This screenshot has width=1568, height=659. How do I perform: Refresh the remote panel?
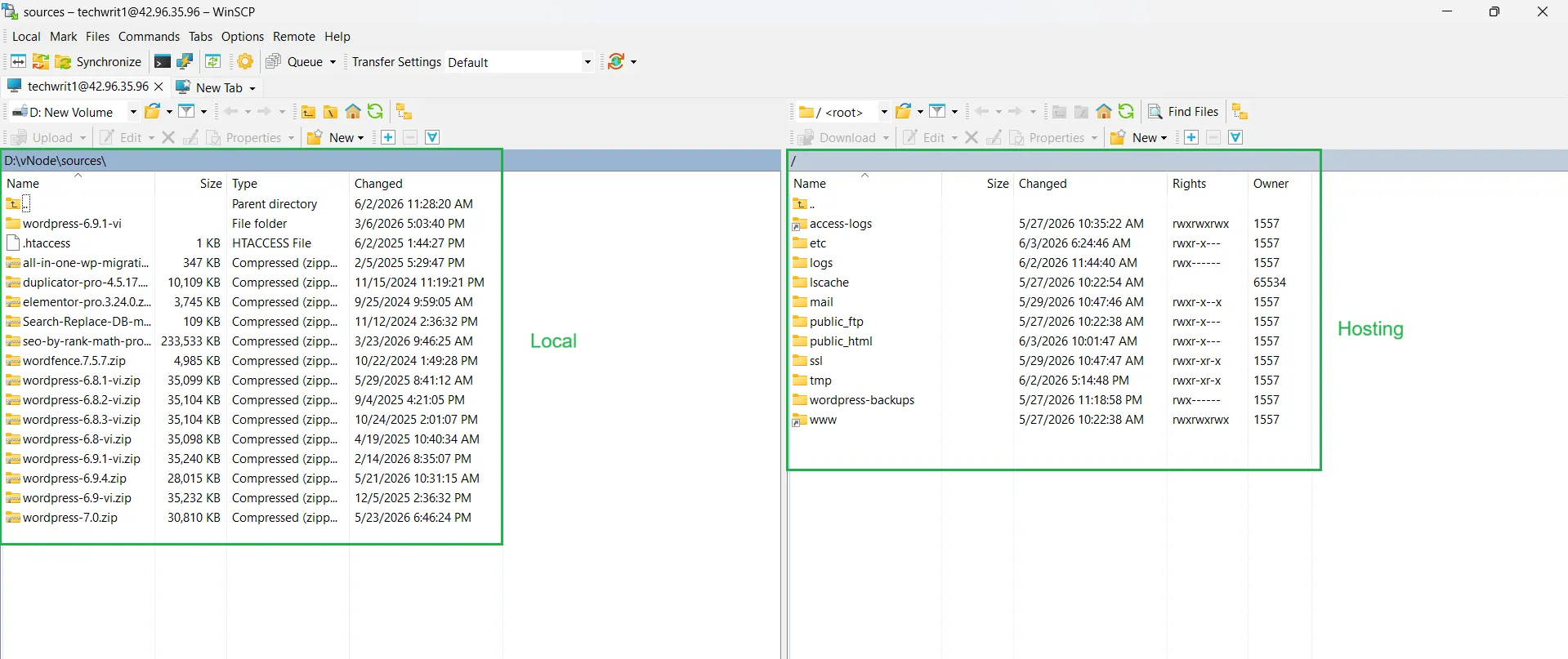tap(1126, 112)
